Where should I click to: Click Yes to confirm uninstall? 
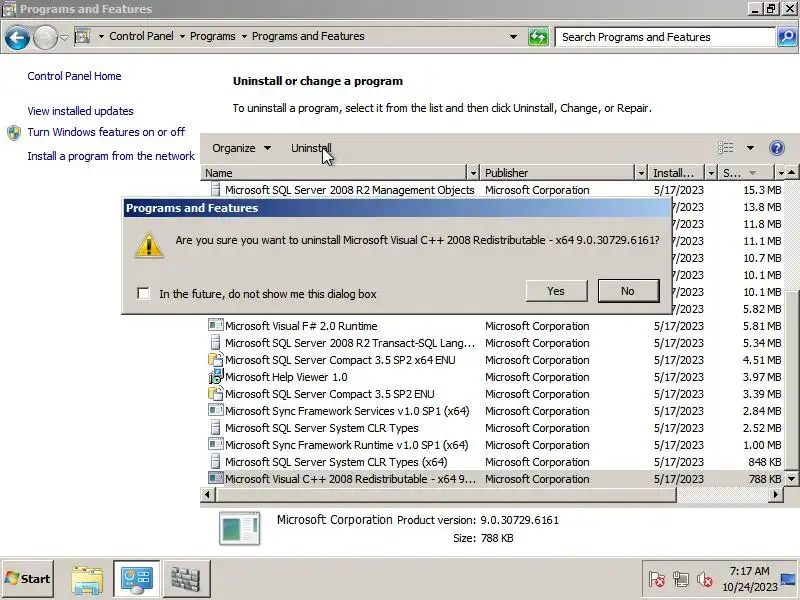point(556,291)
